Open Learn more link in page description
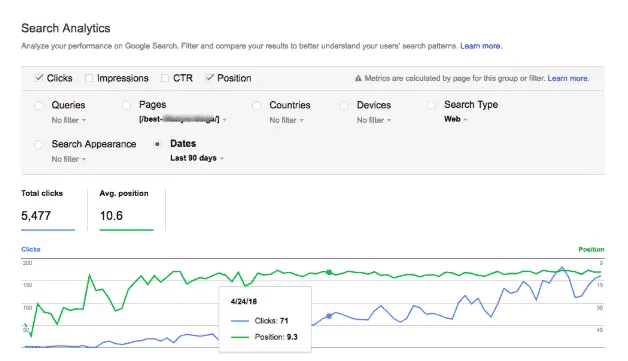The height and width of the screenshot is (361, 628). [x=481, y=46]
